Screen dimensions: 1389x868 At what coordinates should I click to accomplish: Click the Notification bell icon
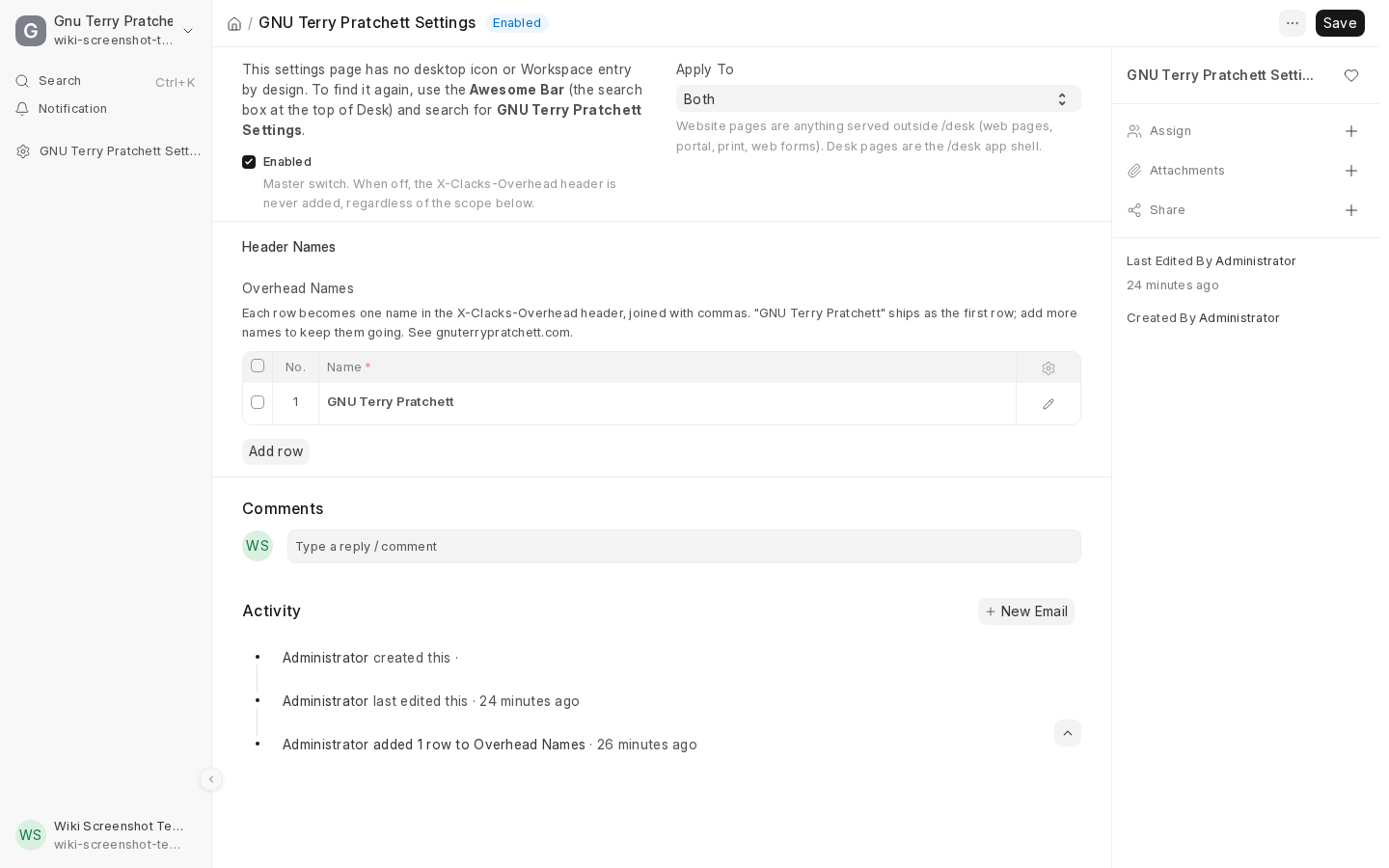[x=22, y=109]
